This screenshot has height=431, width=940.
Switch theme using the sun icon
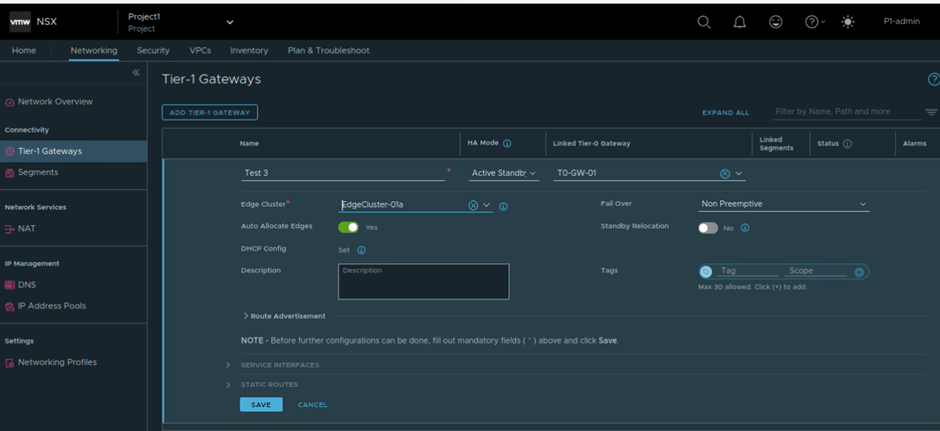(x=849, y=22)
